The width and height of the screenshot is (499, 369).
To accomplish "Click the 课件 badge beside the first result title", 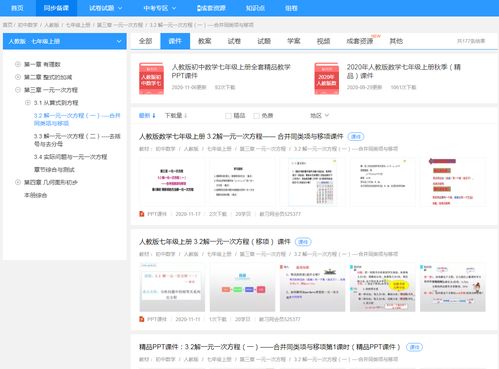I will coord(356,136).
